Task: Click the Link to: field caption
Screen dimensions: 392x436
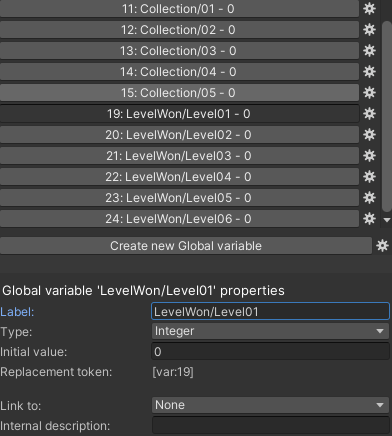Action: (x=20, y=406)
